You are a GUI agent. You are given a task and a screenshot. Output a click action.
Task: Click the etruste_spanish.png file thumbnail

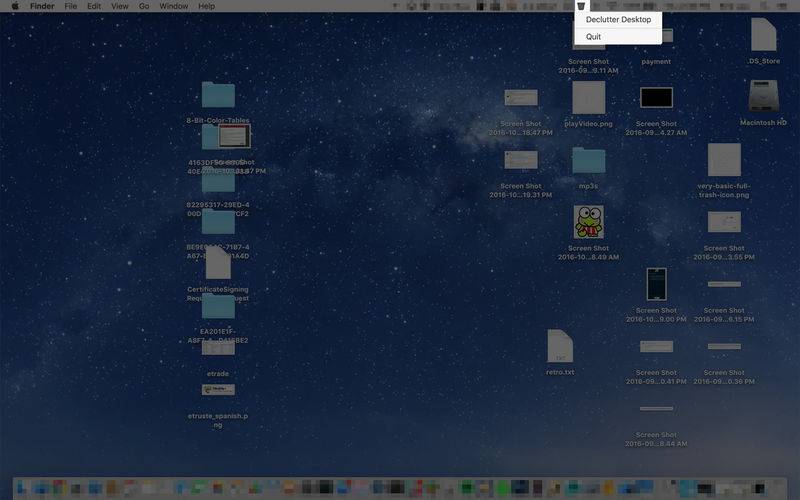[x=218, y=390]
